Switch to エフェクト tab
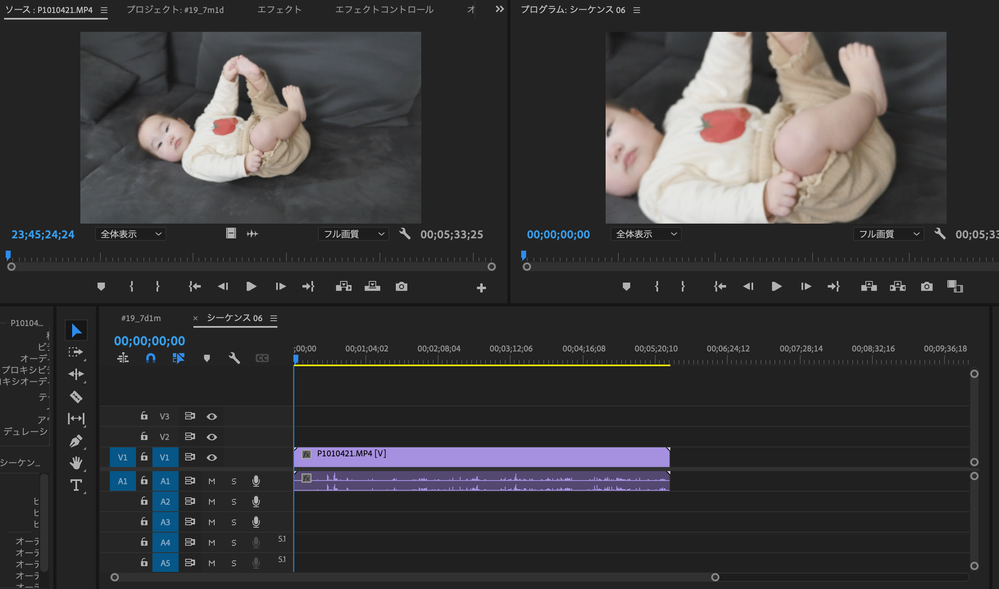The height and width of the screenshot is (589, 999). coord(279,10)
